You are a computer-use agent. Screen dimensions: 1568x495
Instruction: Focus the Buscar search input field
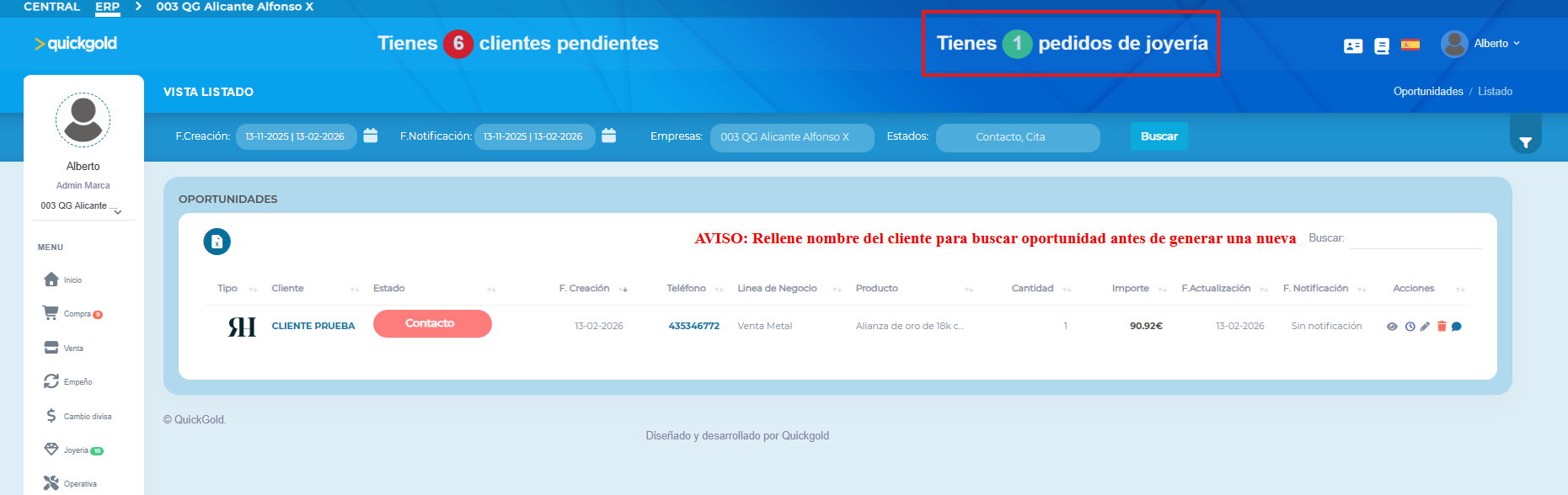click(1415, 239)
